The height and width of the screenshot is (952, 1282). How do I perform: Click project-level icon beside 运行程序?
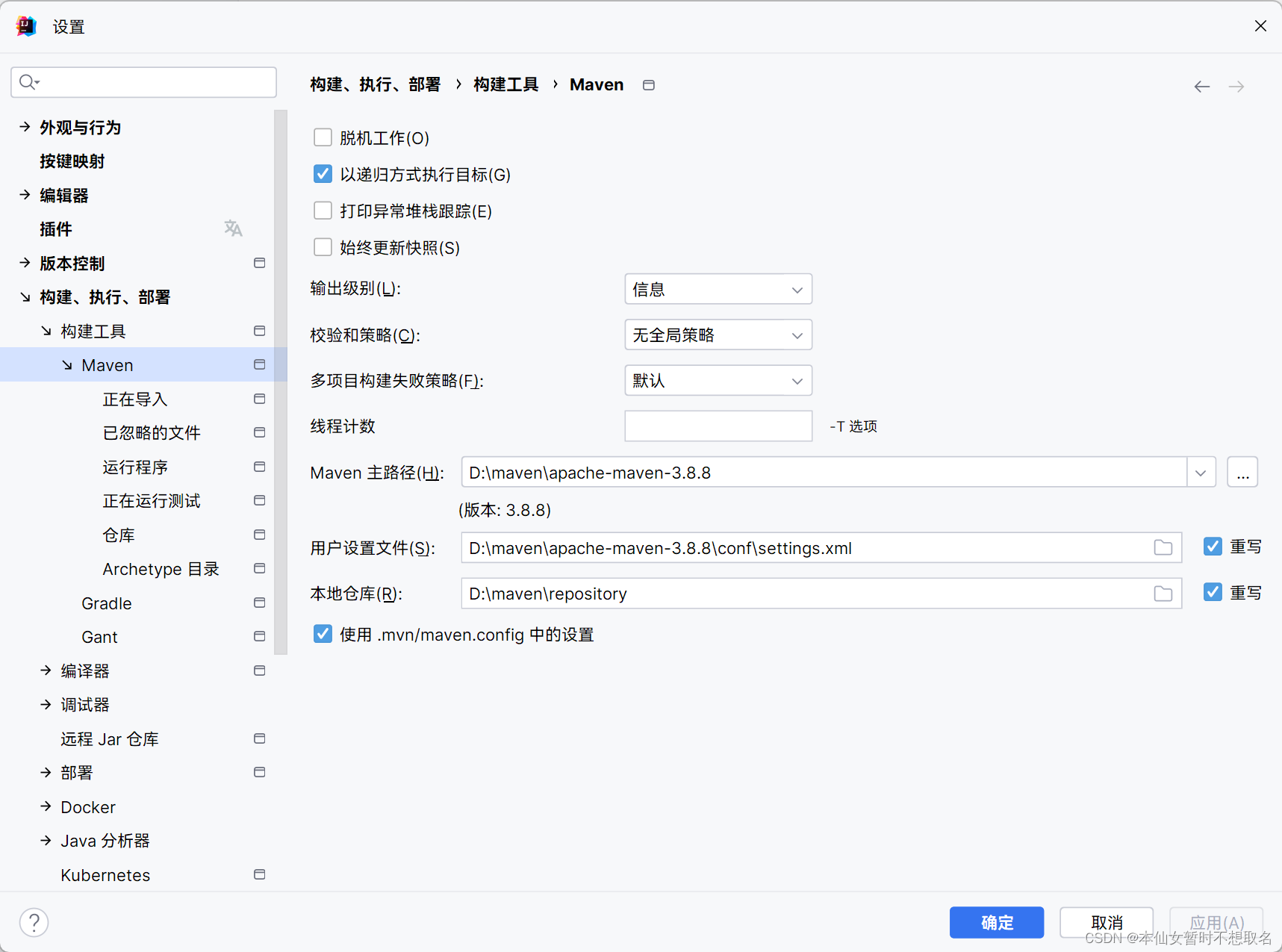(259, 467)
